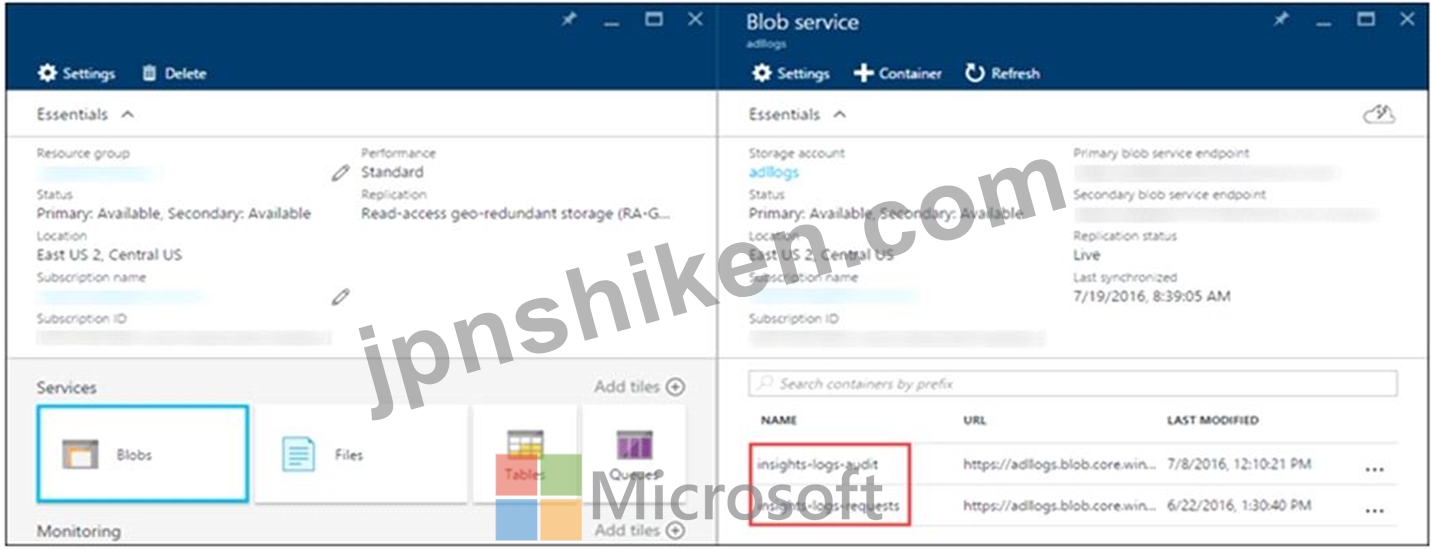The width and height of the screenshot is (1431, 549).
Task: Pin the Blob service blade
Action: point(1281,19)
